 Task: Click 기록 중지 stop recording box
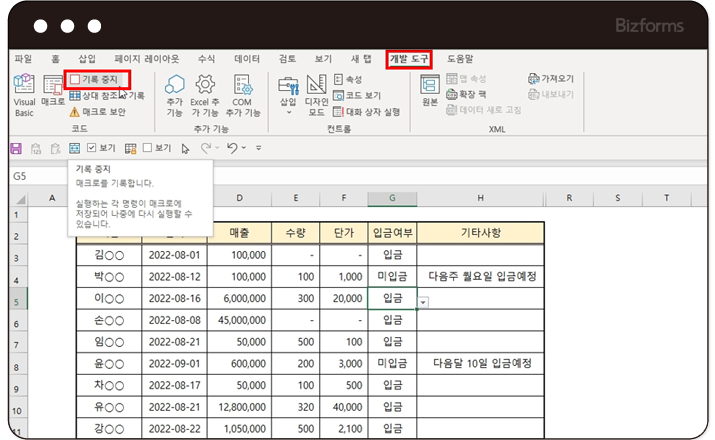coord(96,79)
